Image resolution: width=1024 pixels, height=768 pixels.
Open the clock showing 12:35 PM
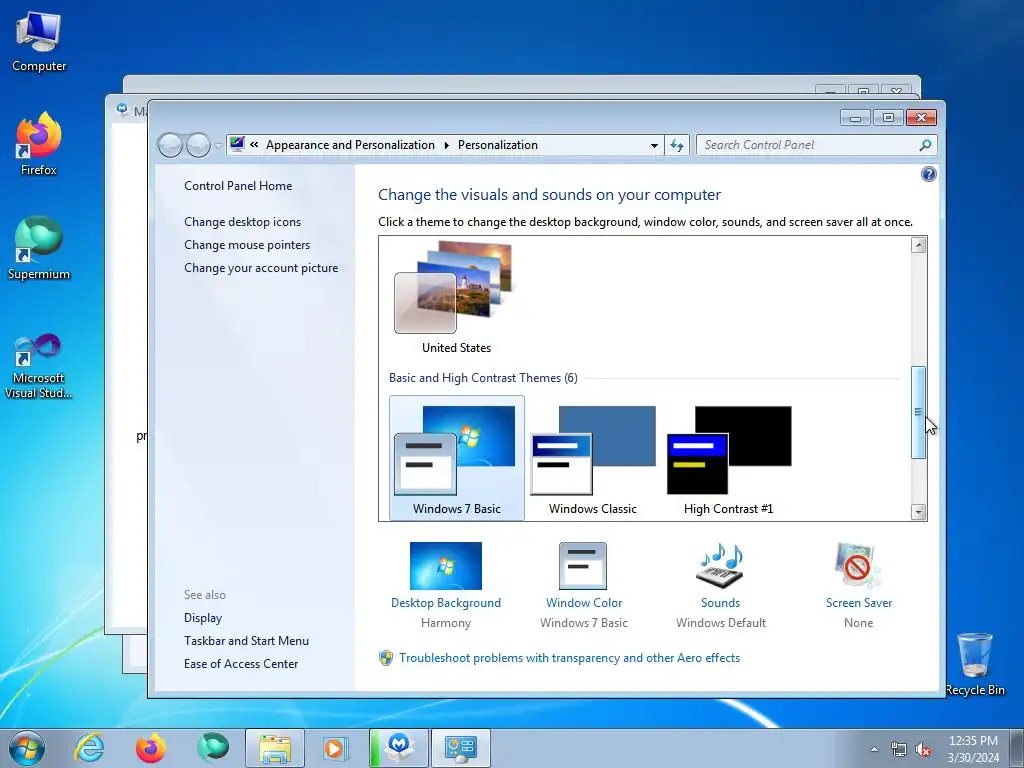(973, 748)
